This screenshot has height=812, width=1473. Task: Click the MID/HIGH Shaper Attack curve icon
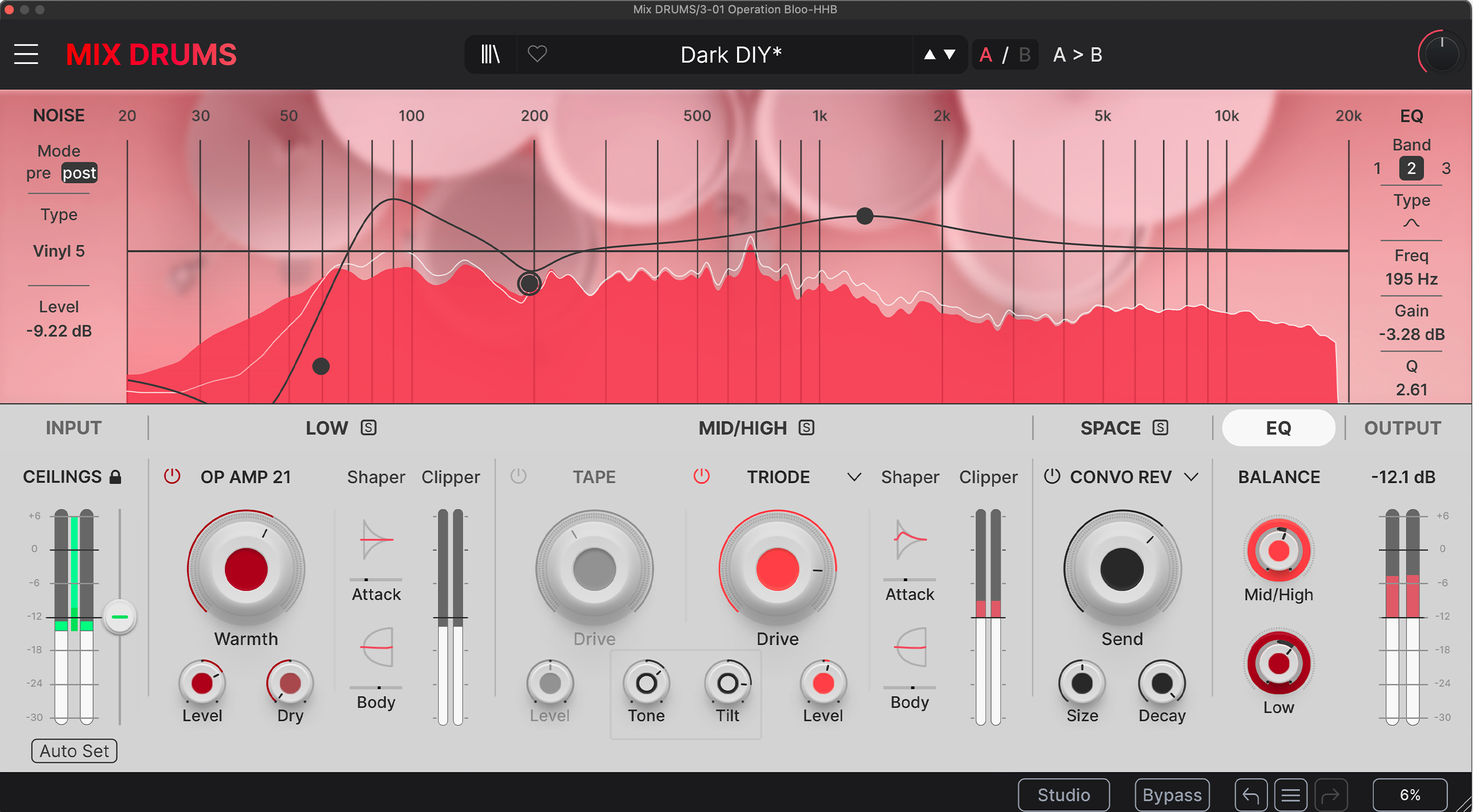[910, 539]
